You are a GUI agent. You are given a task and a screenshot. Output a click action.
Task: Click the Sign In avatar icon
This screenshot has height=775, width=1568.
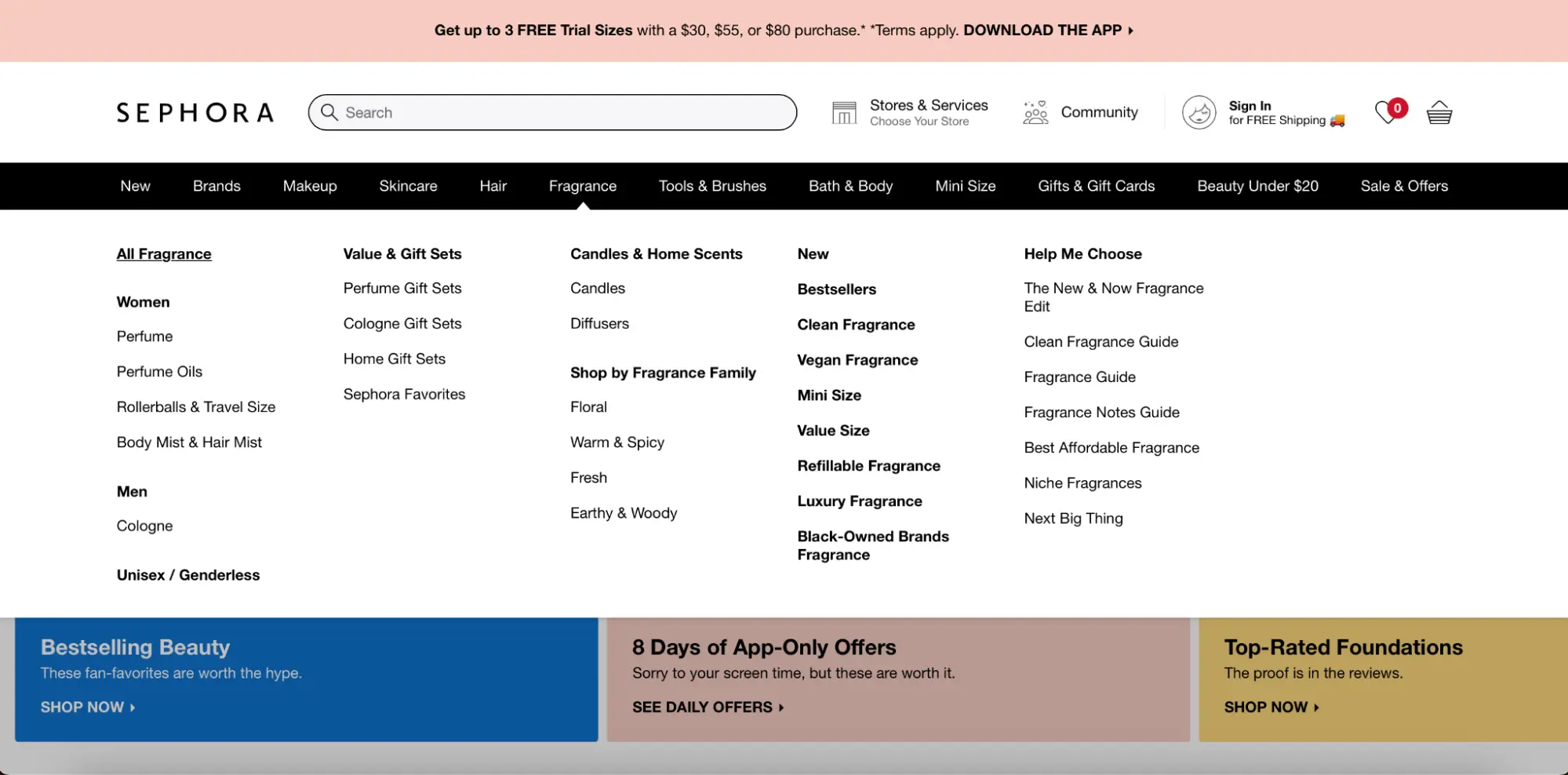pos(1199,112)
